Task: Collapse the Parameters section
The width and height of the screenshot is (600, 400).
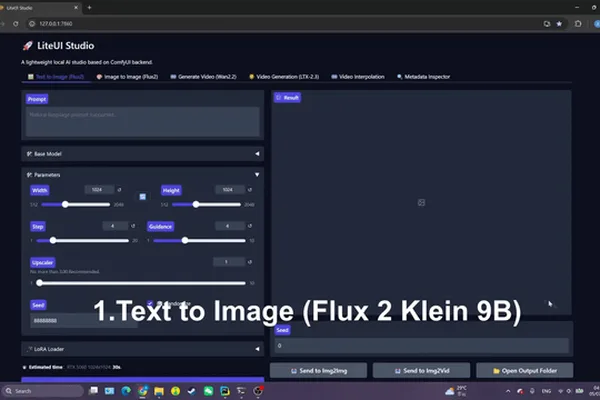Action: pyautogui.click(x=142, y=175)
